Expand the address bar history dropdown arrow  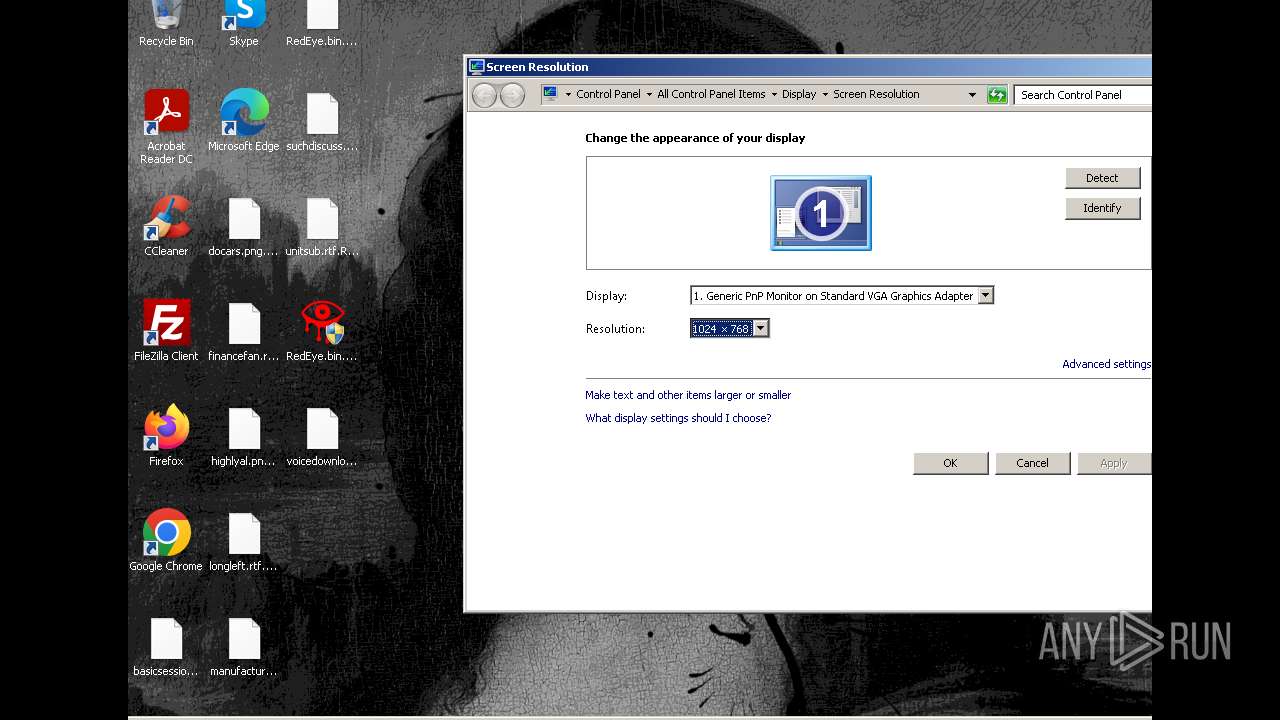(x=972, y=95)
